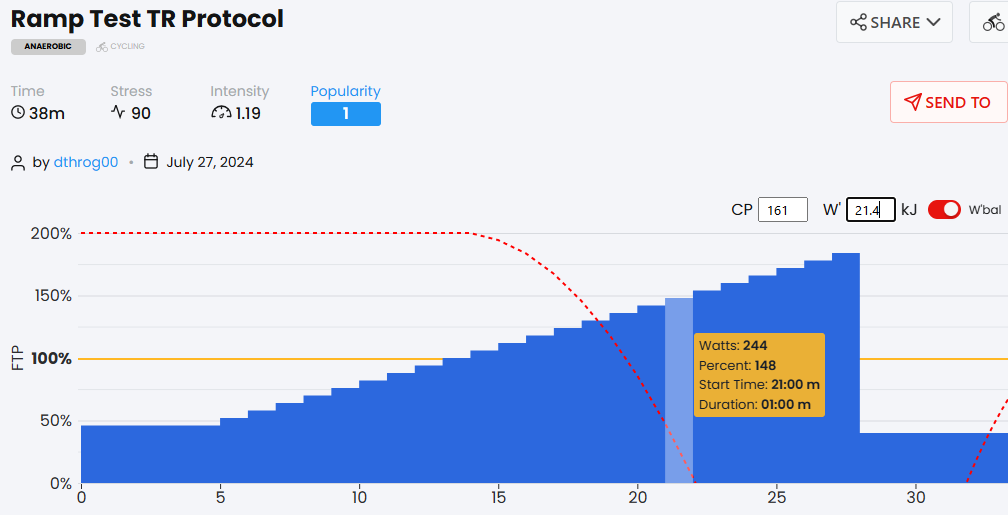Click the clock icon beside 38m
1008x515 pixels.
[x=18, y=113]
